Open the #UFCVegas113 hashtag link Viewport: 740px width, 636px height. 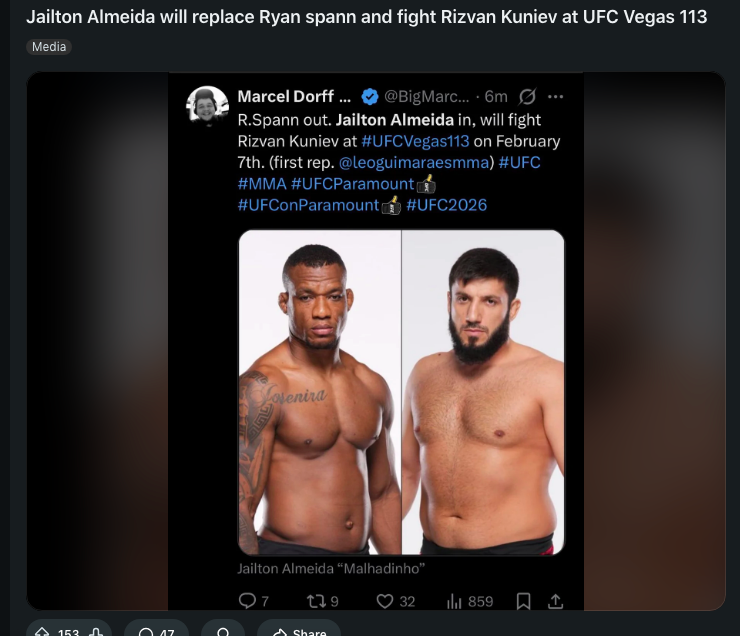[415, 141]
